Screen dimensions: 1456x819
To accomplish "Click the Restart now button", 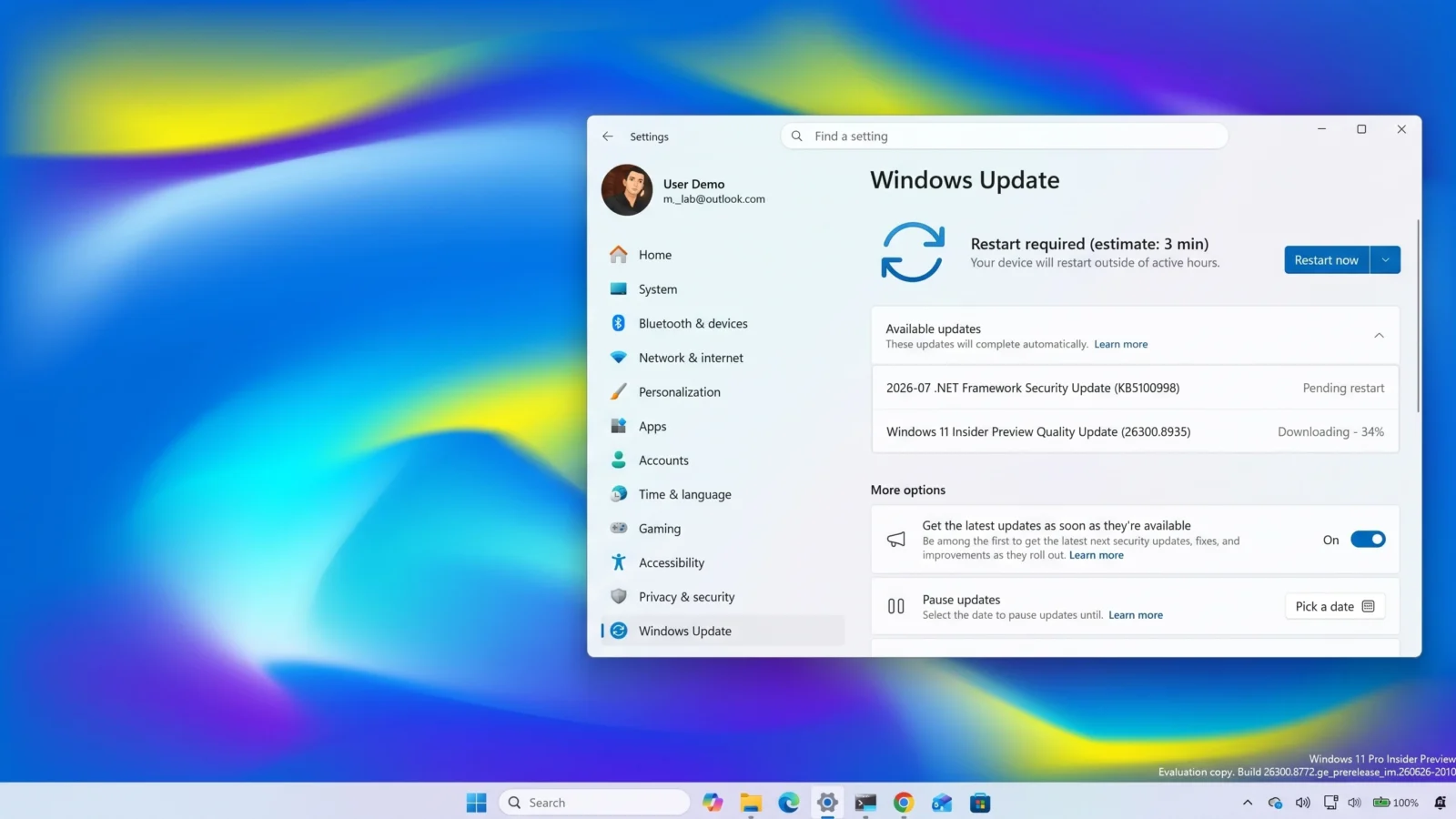I will coord(1327,260).
